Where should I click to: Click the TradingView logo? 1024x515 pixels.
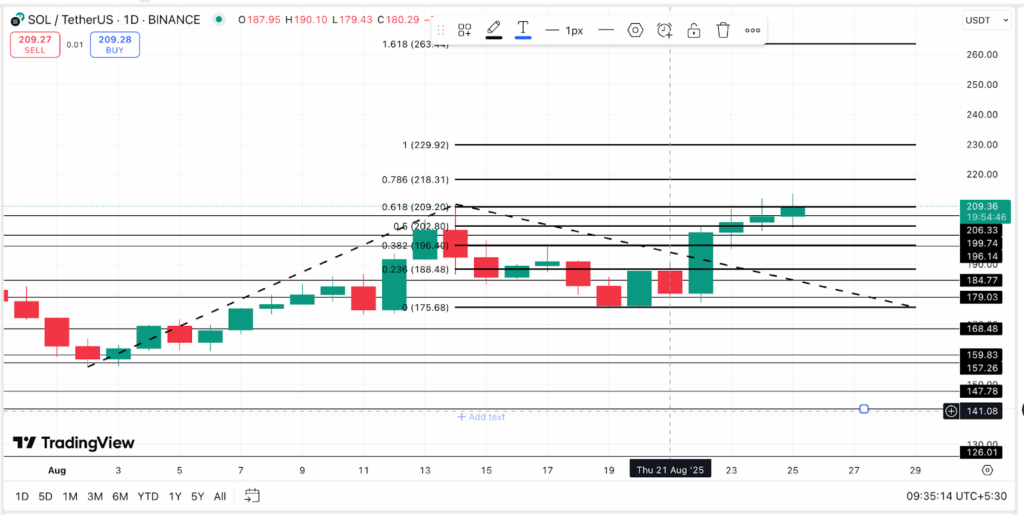pyautogui.click(x=74, y=443)
